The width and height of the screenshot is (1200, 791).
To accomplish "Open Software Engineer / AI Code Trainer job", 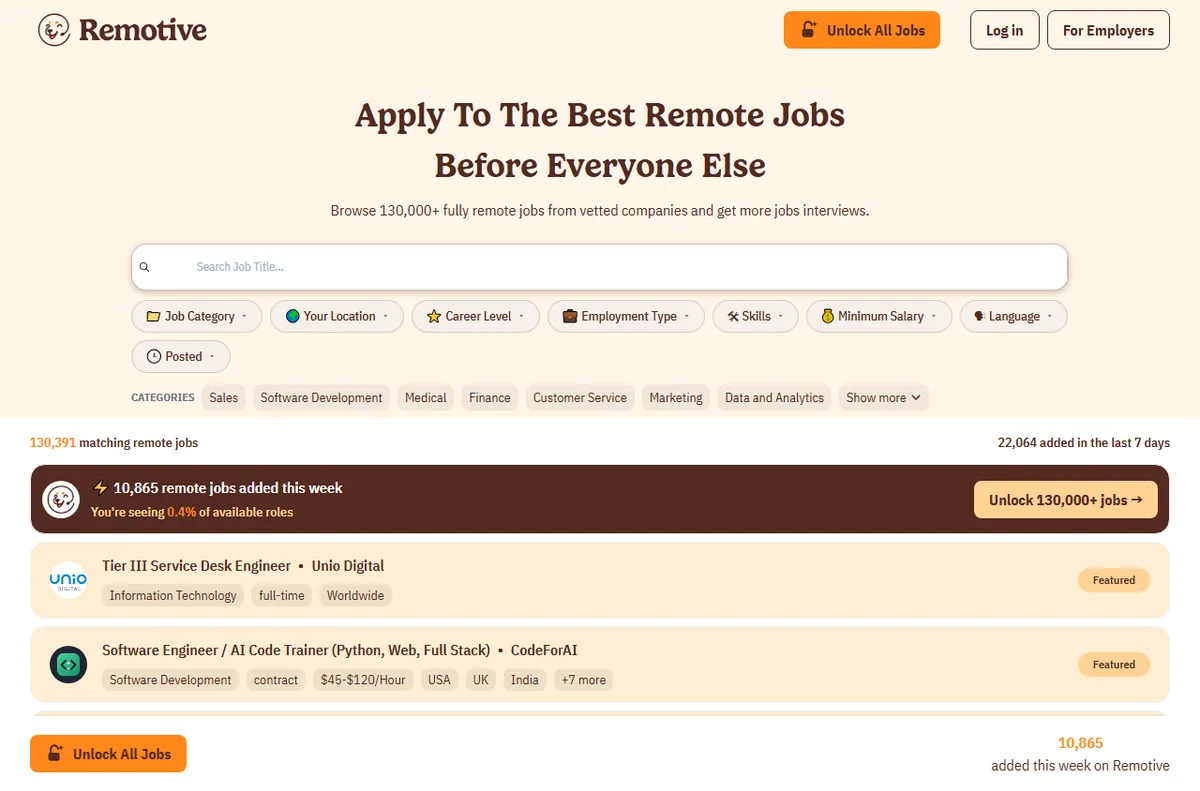I will coord(296,650).
